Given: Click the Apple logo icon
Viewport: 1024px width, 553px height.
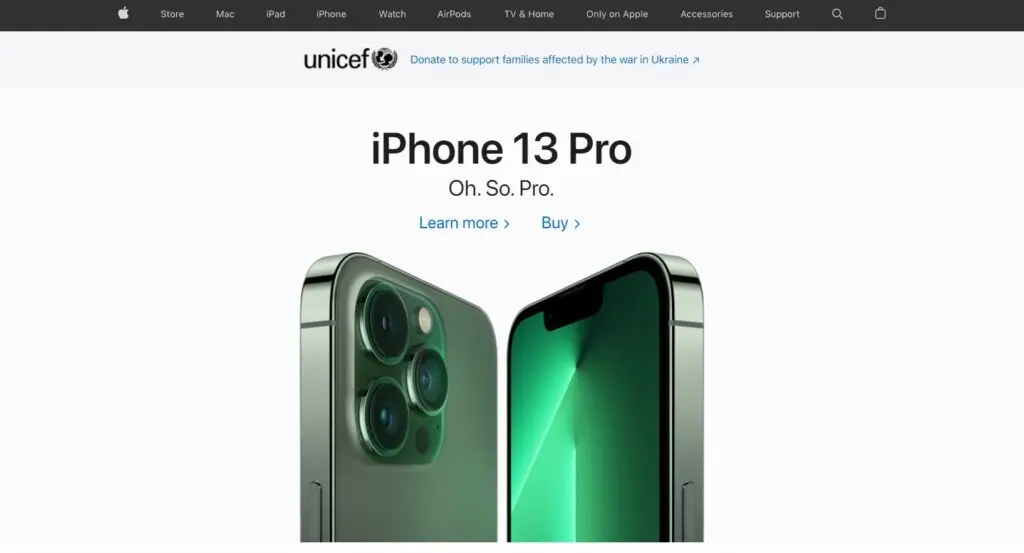Looking at the screenshot, I should 123,13.
